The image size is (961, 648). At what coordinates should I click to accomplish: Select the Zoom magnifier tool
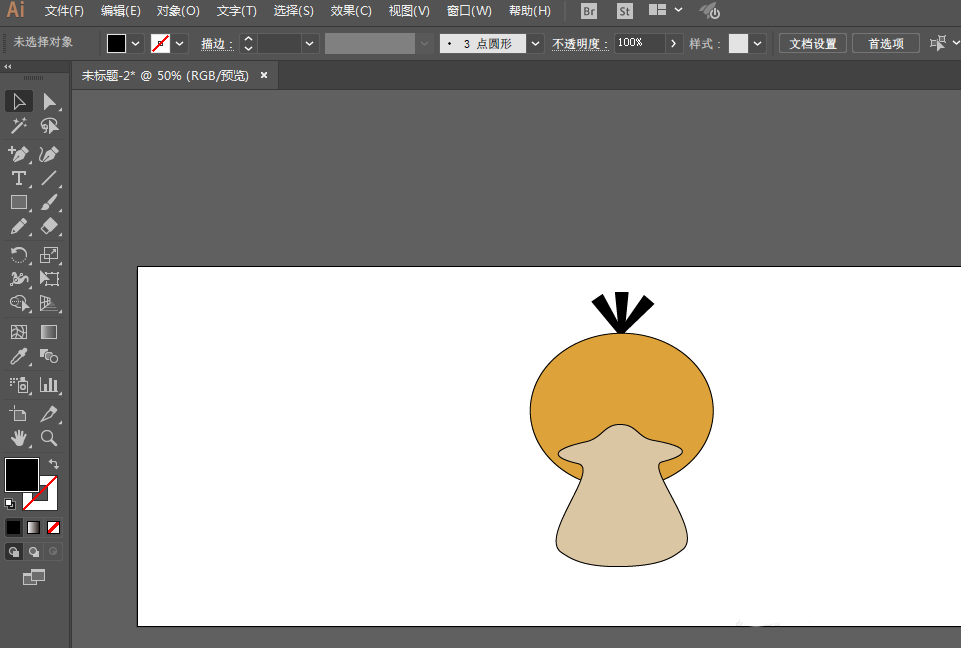49,438
